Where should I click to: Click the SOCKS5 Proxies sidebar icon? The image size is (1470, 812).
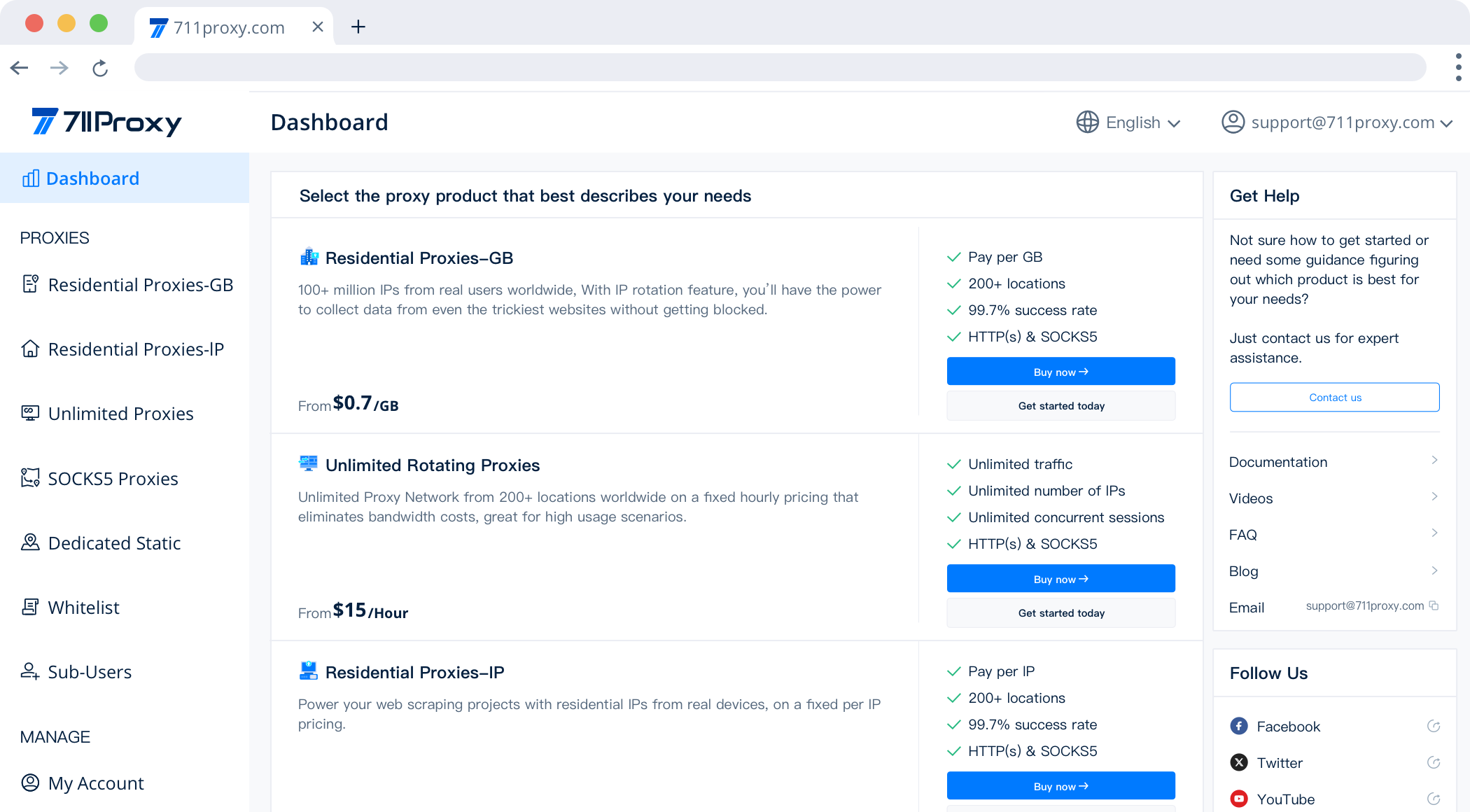pos(30,478)
